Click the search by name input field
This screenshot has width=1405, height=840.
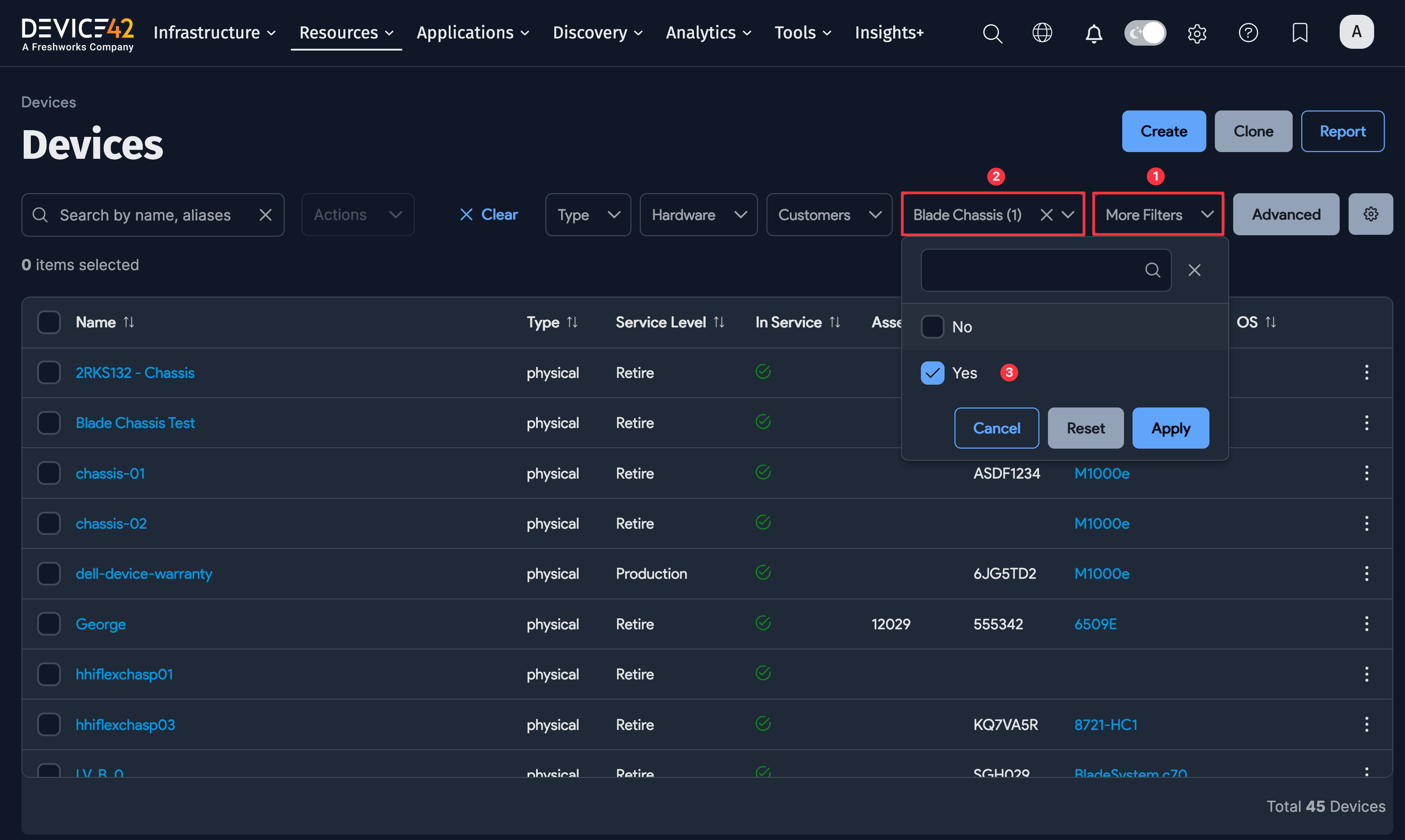tap(147, 215)
